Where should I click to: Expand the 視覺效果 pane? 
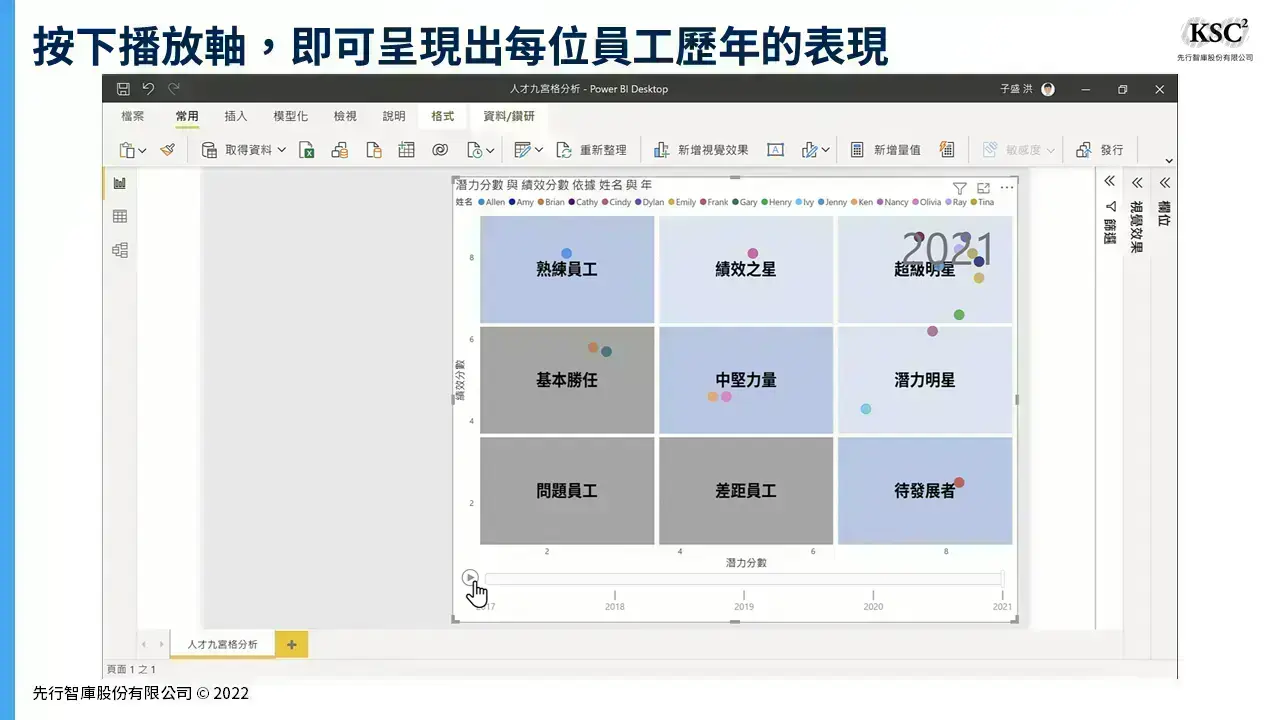[1137, 182]
